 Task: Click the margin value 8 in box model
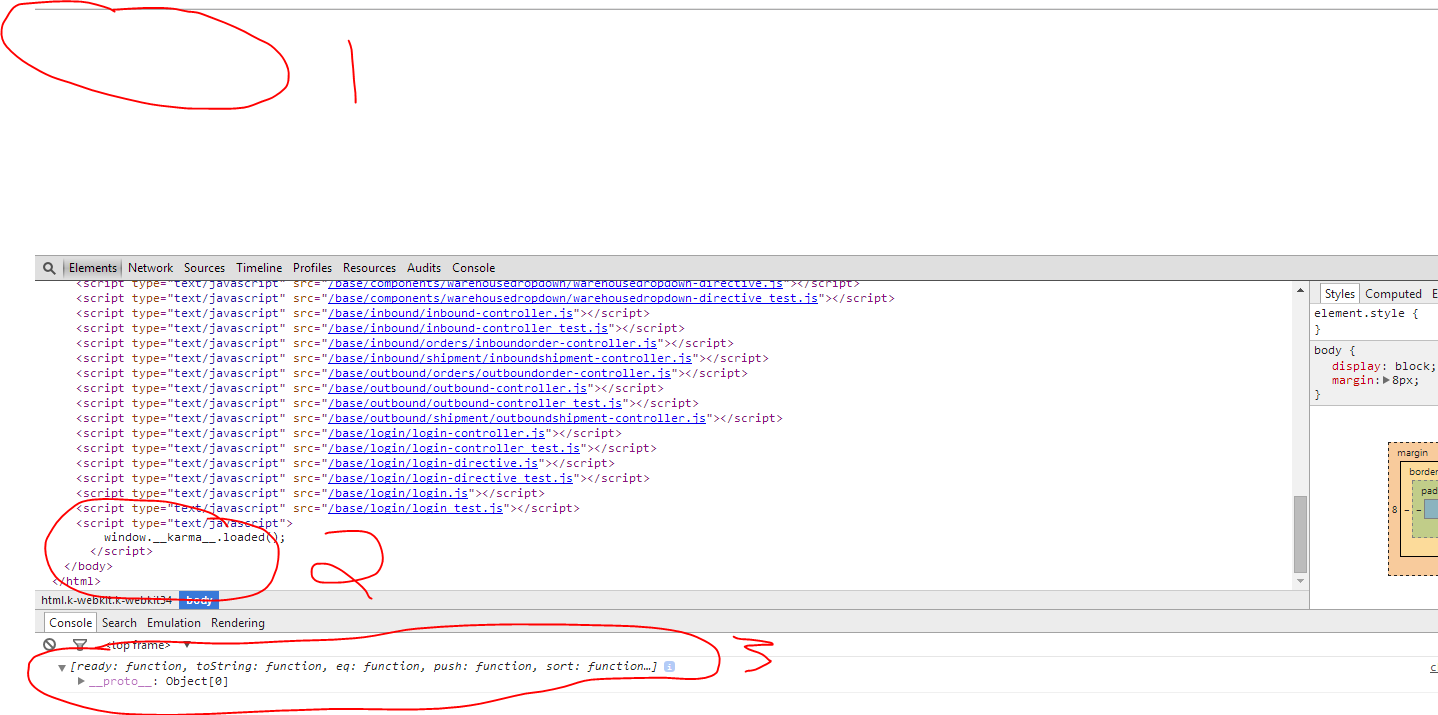(1394, 509)
